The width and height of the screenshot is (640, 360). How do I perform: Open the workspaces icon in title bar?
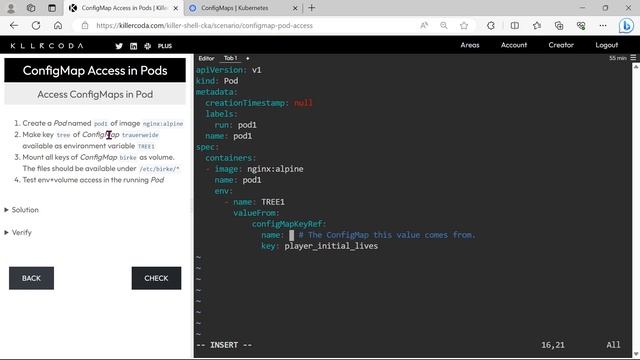(x=31, y=8)
